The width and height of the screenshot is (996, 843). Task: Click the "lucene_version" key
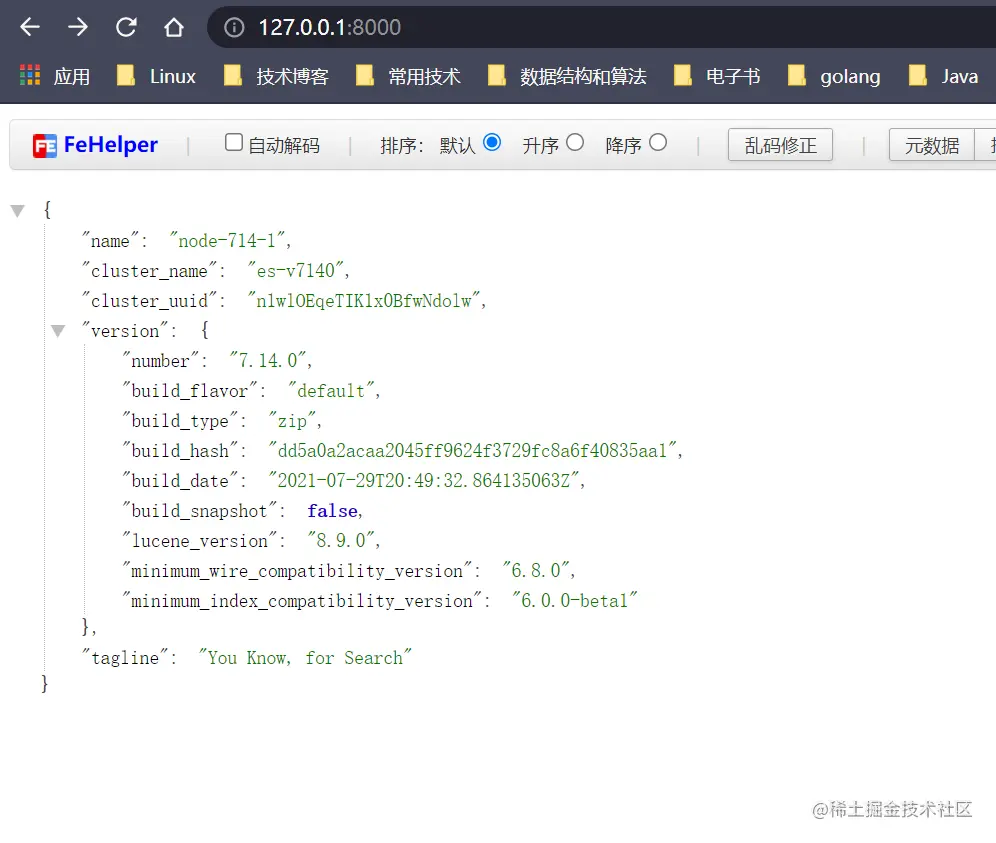coord(199,541)
